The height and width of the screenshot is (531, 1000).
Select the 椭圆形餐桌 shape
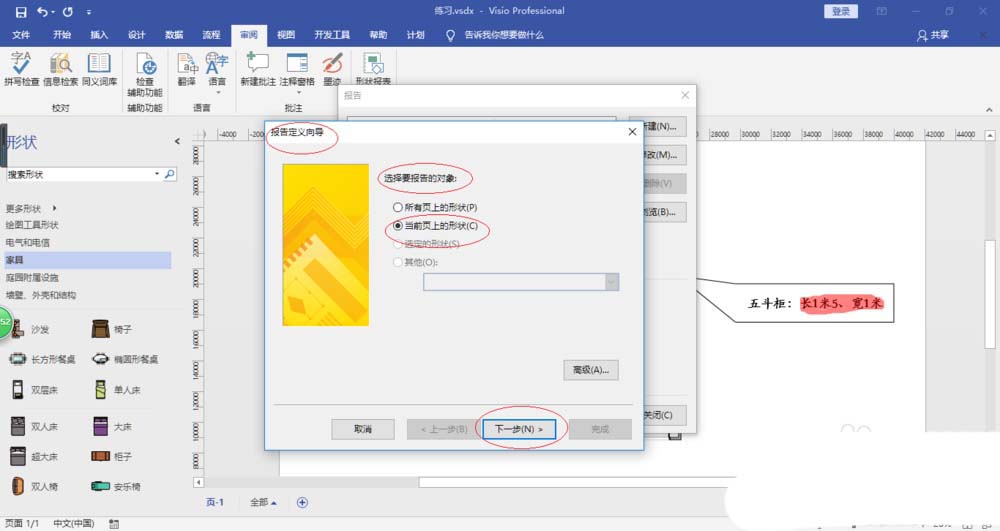coord(125,359)
